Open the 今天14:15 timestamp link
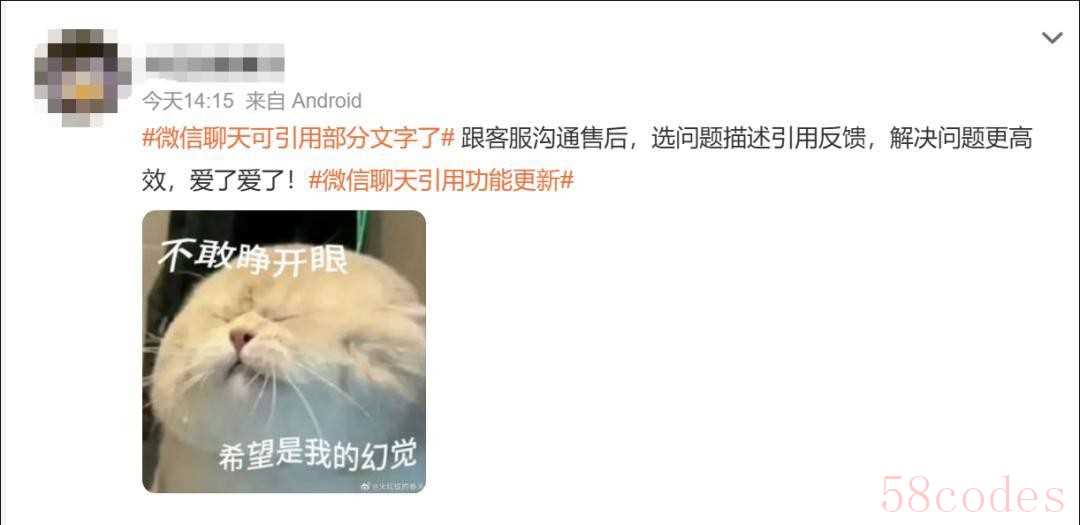Viewport: 1080px width, 525px height. tap(188, 101)
